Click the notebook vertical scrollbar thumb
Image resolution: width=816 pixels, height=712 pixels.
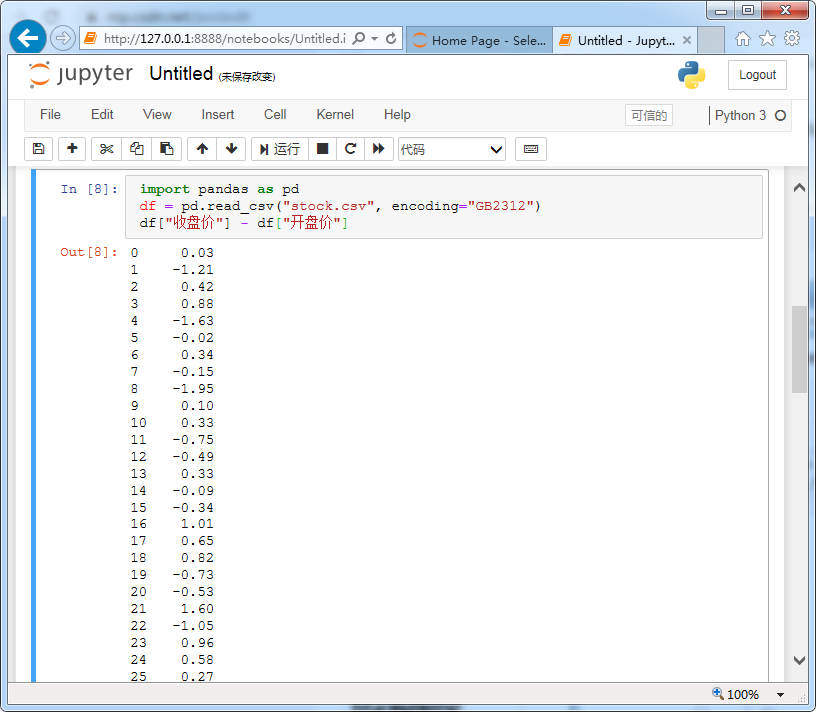(799, 349)
